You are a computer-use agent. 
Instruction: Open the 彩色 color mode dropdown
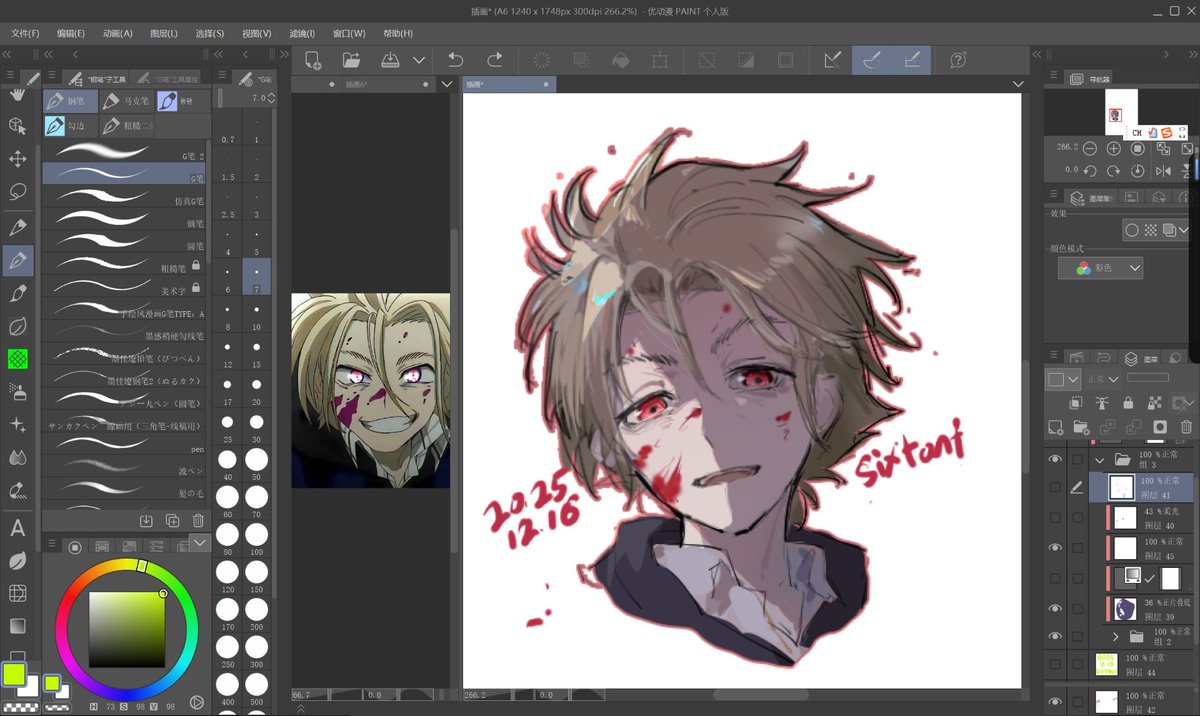click(1100, 268)
